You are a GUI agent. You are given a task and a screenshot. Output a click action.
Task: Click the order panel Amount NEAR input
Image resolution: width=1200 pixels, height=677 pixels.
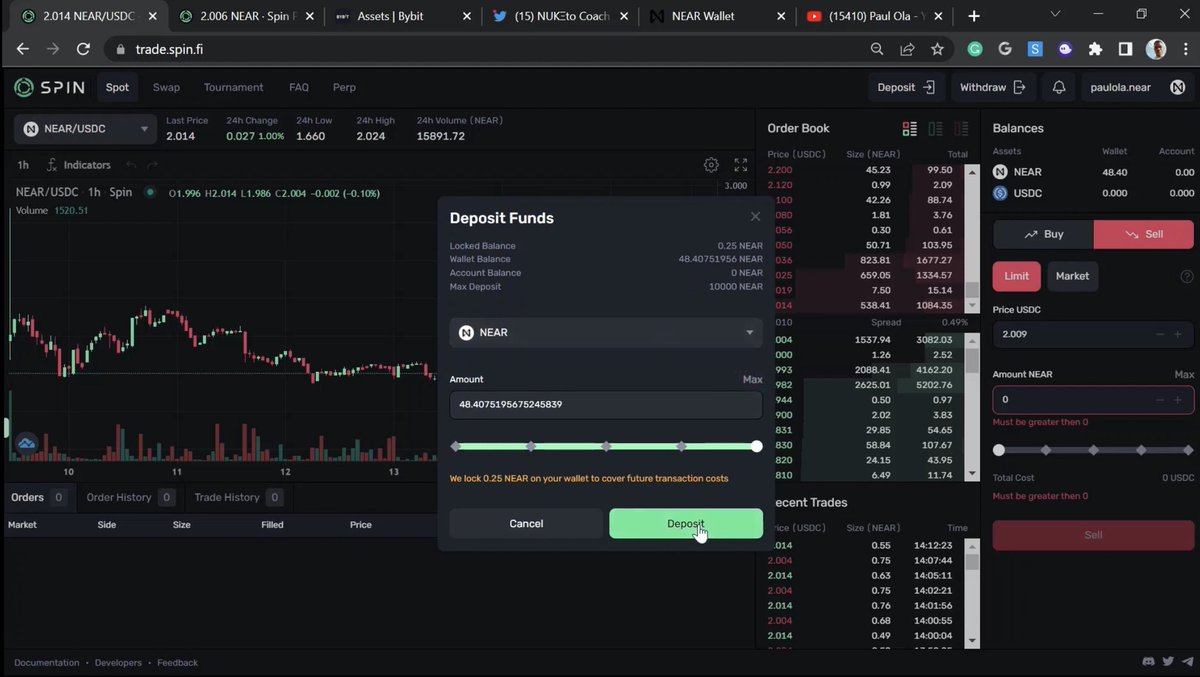coord(1093,399)
